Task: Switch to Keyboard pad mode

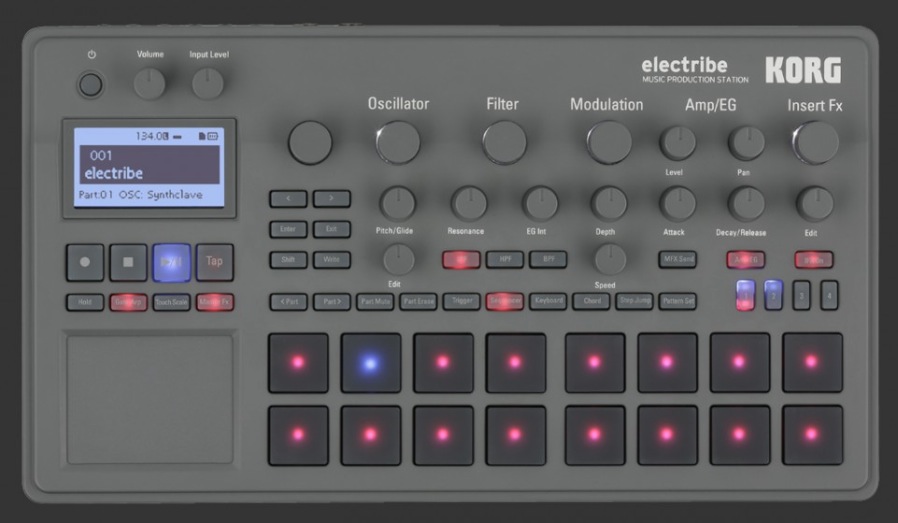Action: (x=548, y=301)
